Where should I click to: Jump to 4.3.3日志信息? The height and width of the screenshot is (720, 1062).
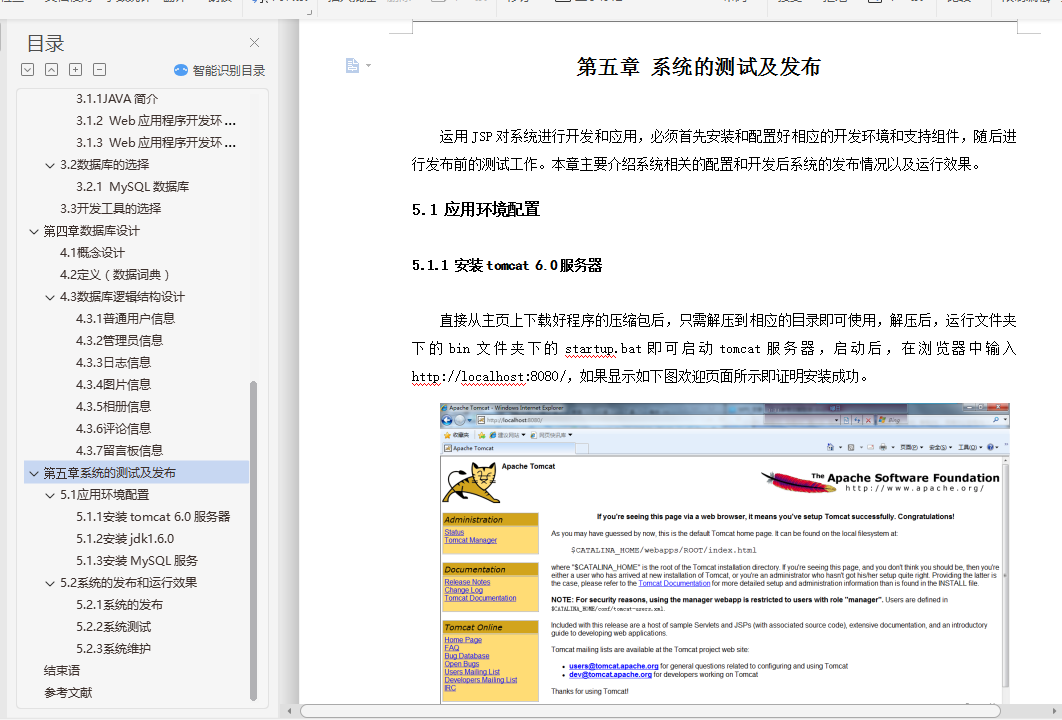pos(113,363)
